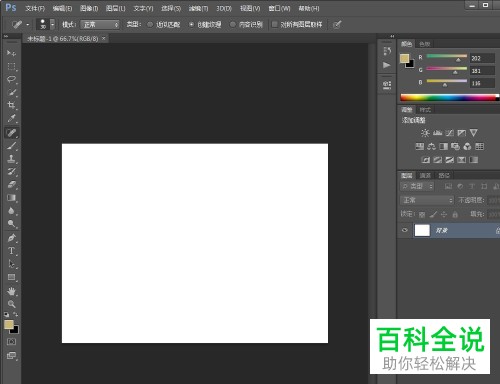Toggle lock position in Layers panel
This screenshot has width=500, height=384.
point(444,215)
